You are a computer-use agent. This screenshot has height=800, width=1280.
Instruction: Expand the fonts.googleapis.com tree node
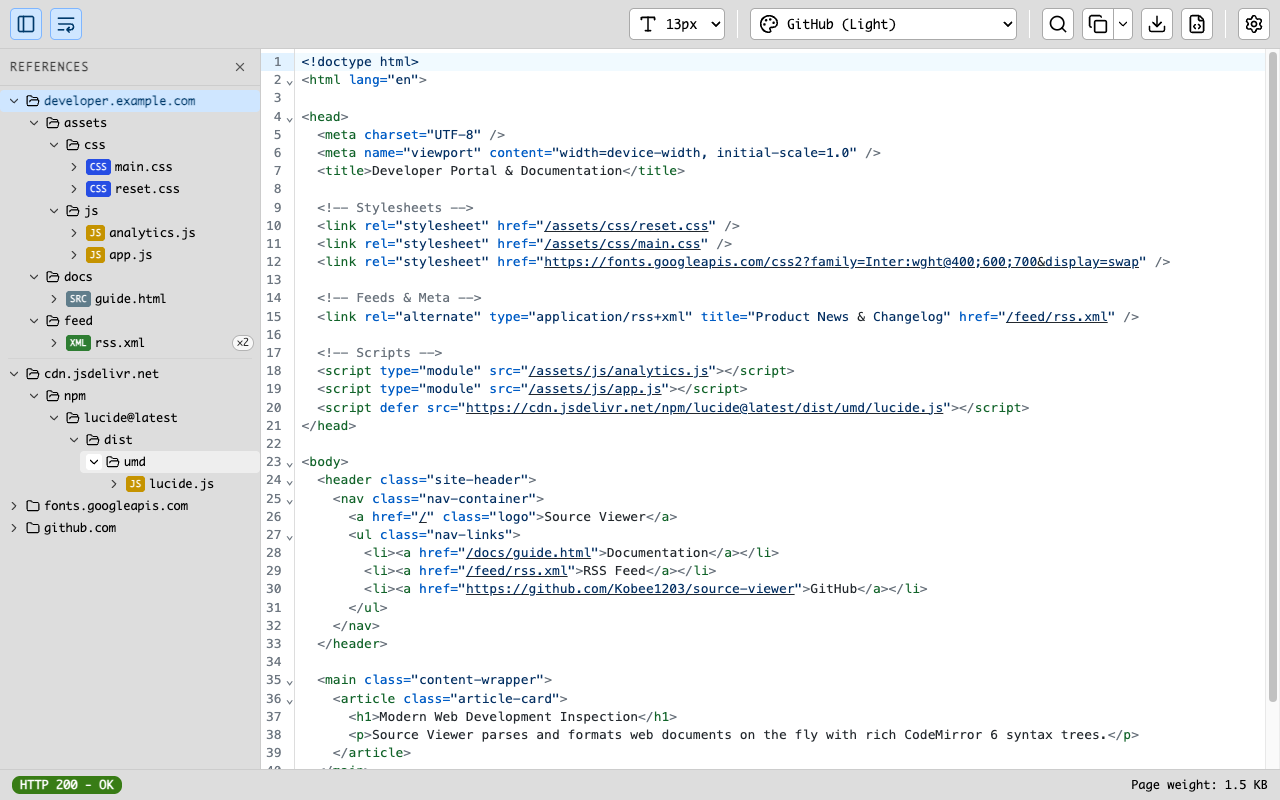coord(14,506)
